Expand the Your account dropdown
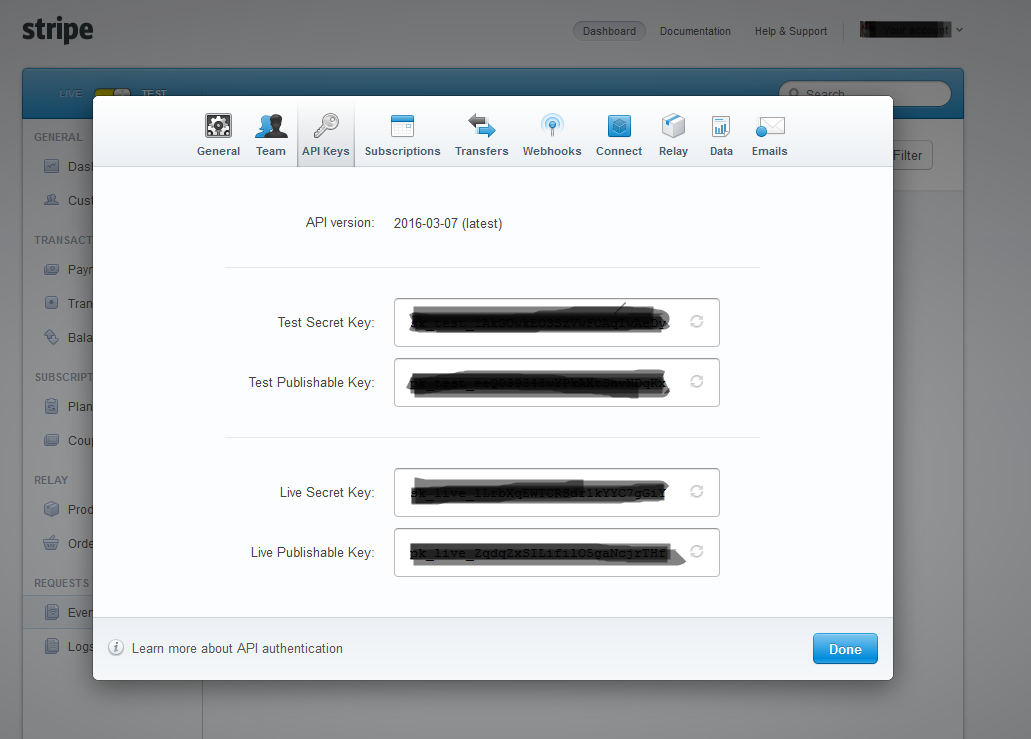The width and height of the screenshot is (1031, 739). point(911,30)
